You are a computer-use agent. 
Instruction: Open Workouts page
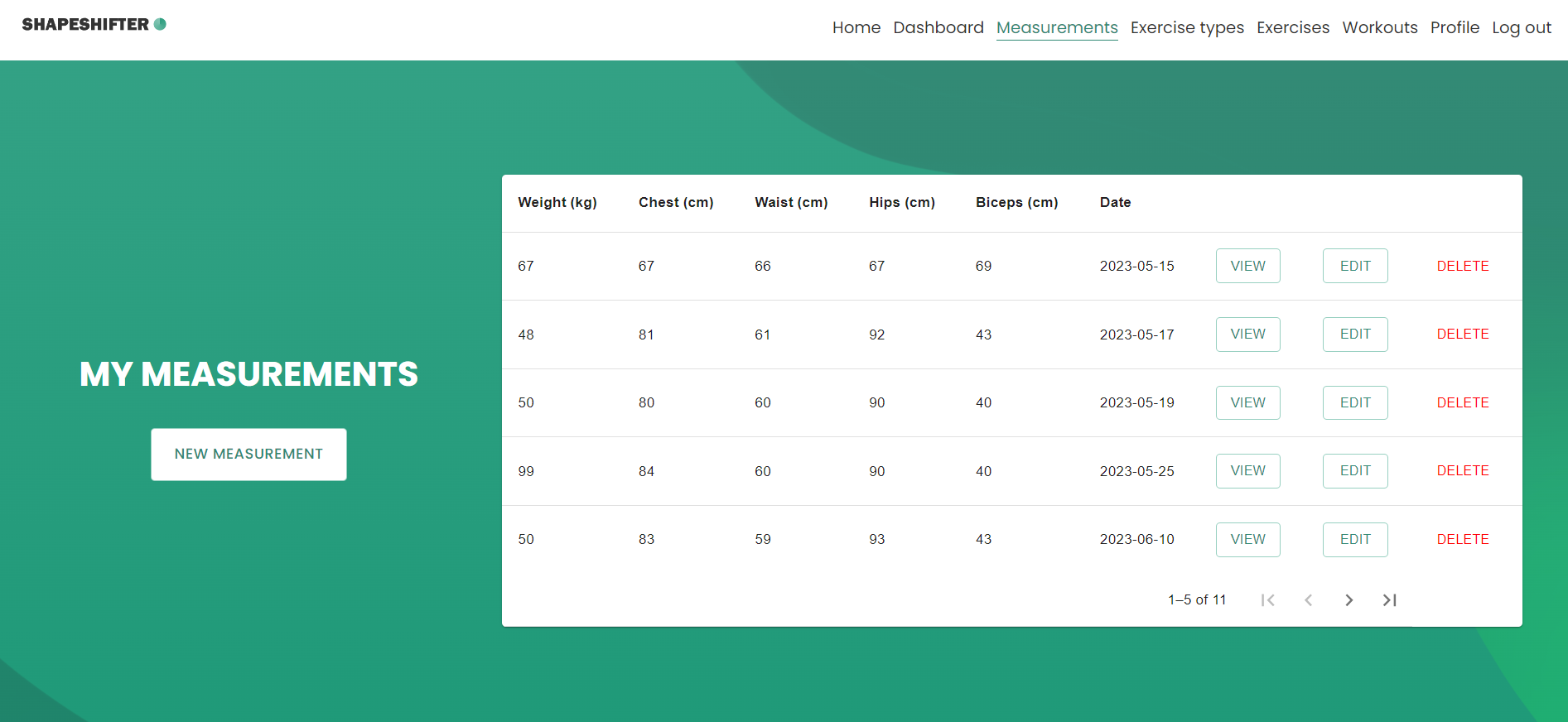pos(1380,27)
